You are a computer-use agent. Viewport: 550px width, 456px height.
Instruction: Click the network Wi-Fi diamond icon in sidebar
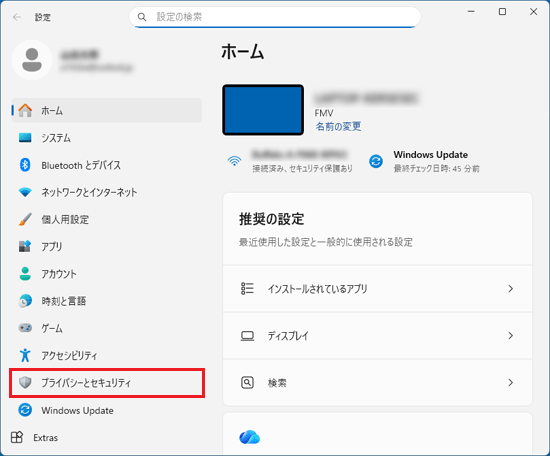pos(25,192)
